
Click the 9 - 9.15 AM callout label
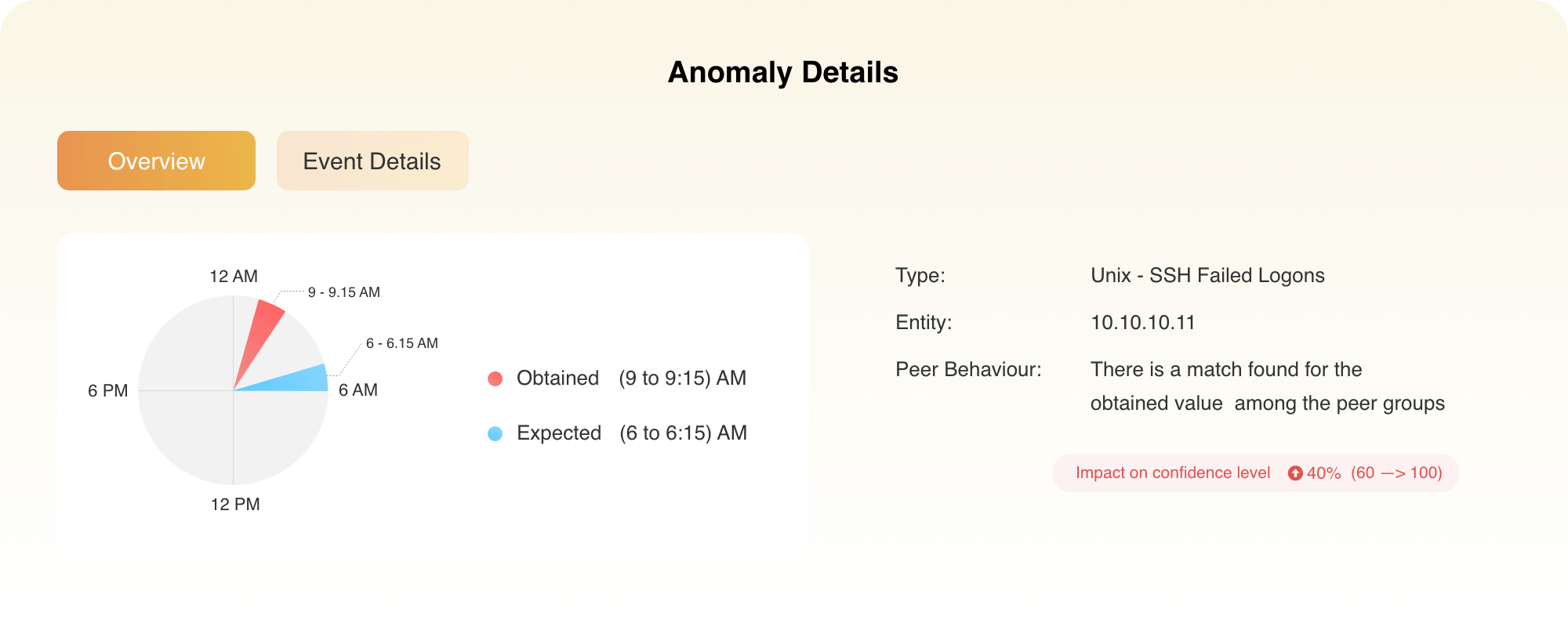pyautogui.click(x=344, y=292)
